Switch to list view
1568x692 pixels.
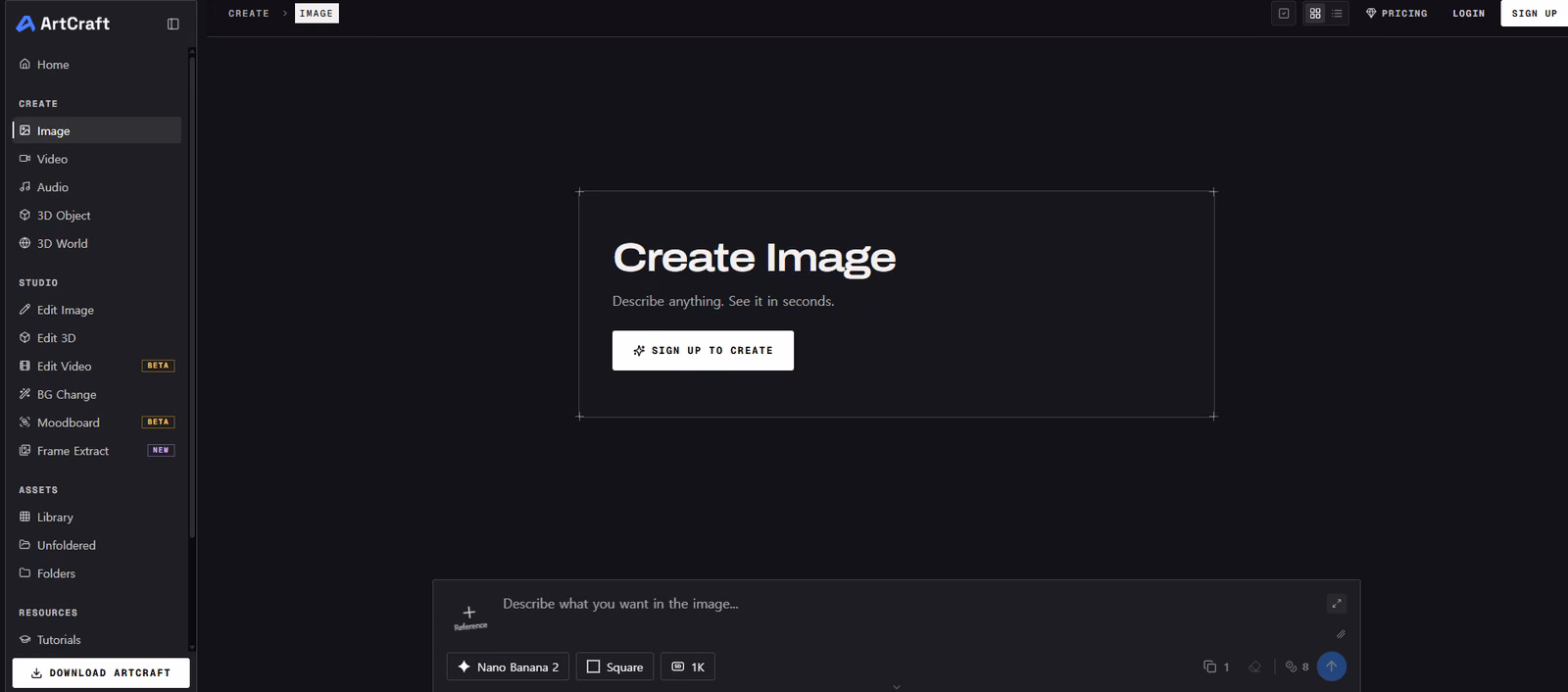point(1337,14)
